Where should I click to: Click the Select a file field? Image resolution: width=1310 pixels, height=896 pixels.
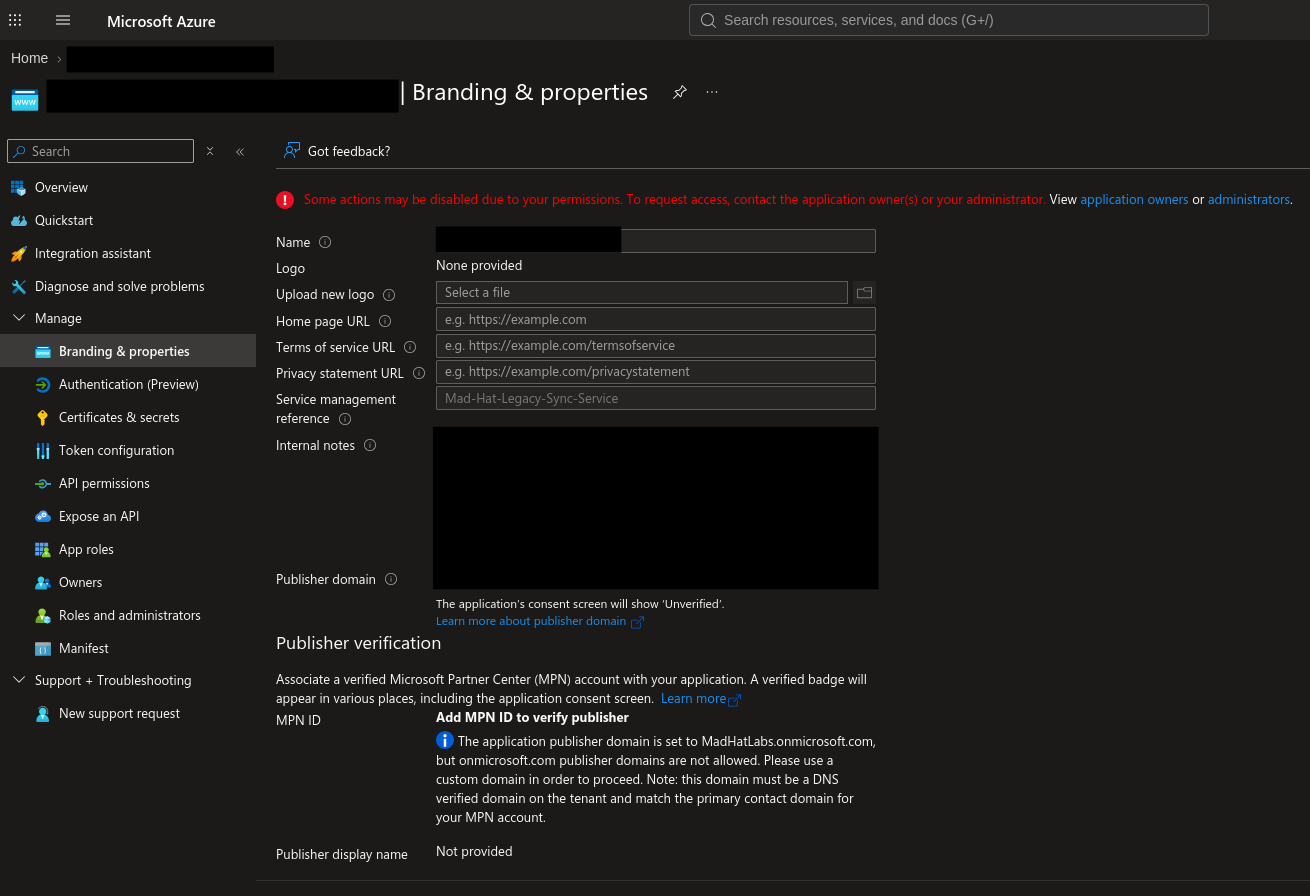click(642, 292)
